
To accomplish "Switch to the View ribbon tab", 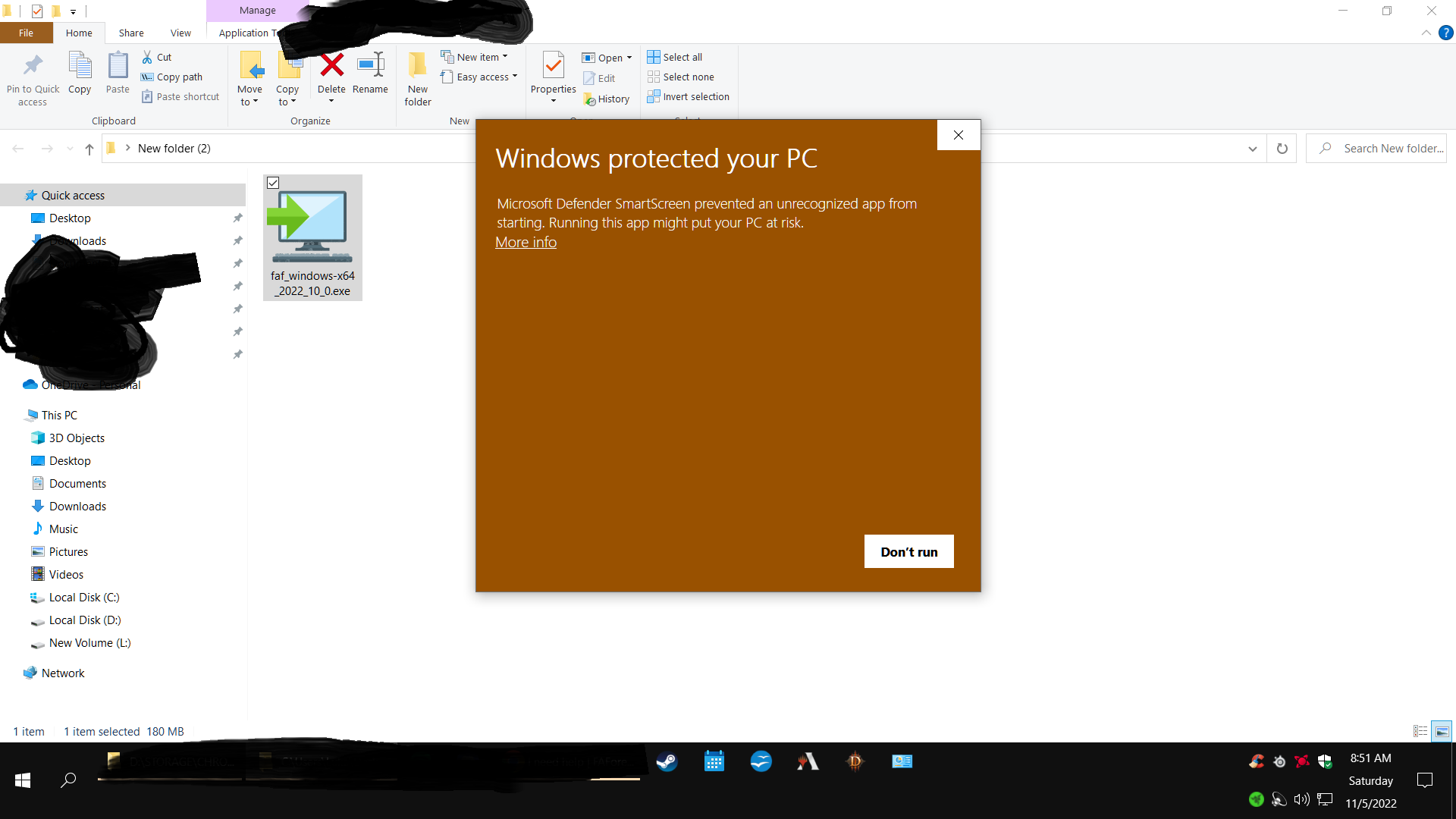I will click(x=180, y=33).
